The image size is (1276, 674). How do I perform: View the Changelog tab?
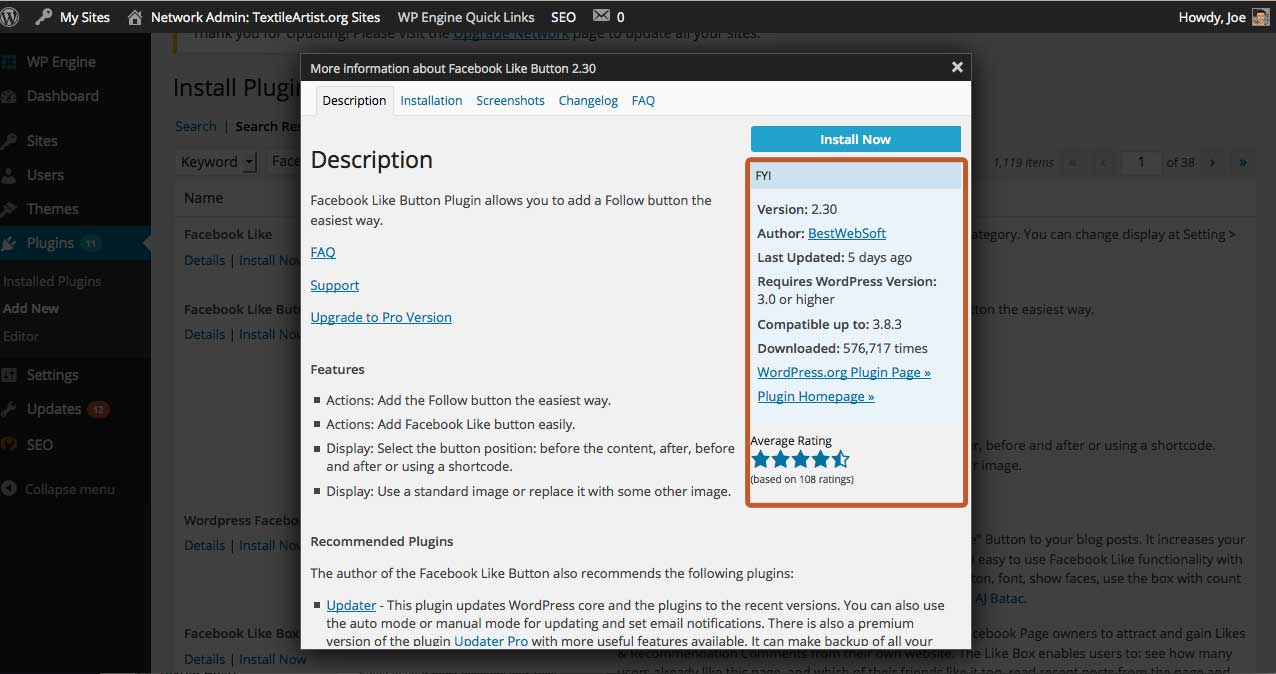[588, 100]
